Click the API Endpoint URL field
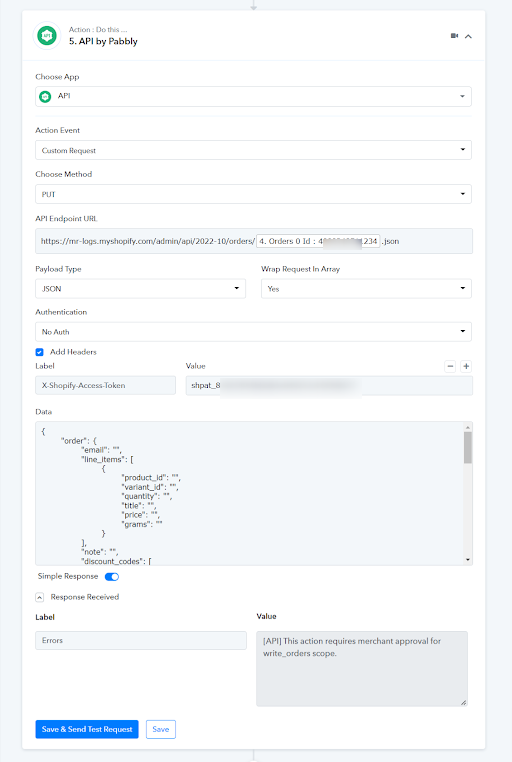512x762 pixels. [254, 241]
